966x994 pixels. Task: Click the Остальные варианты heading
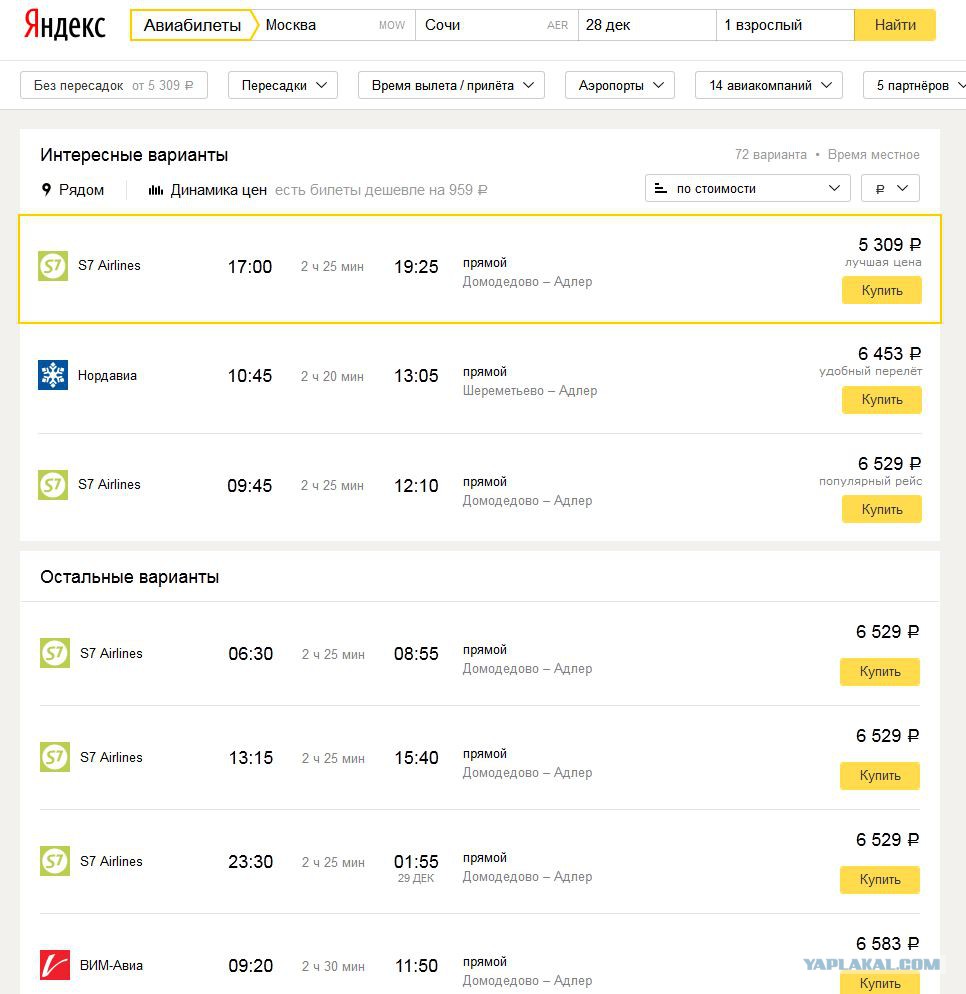pos(129,577)
